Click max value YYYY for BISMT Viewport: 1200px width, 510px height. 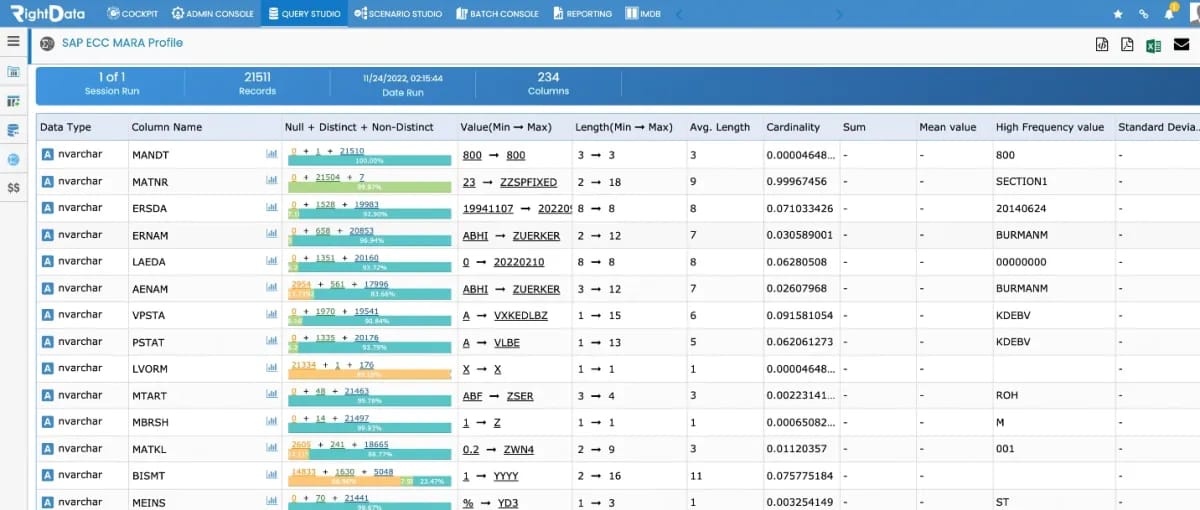pyautogui.click(x=506, y=476)
